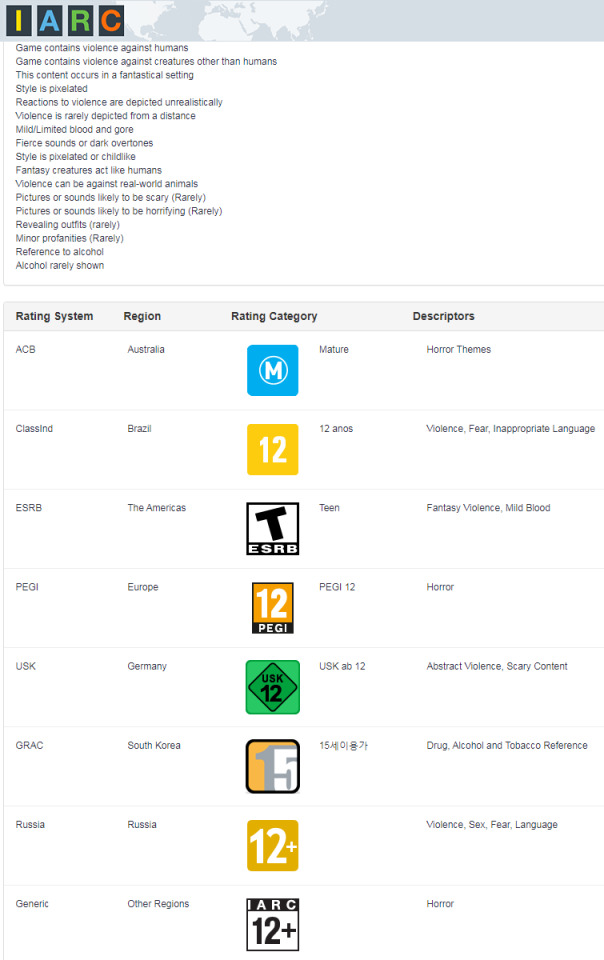
Task: Click the PEGI 12 category label
Action: 337,587
